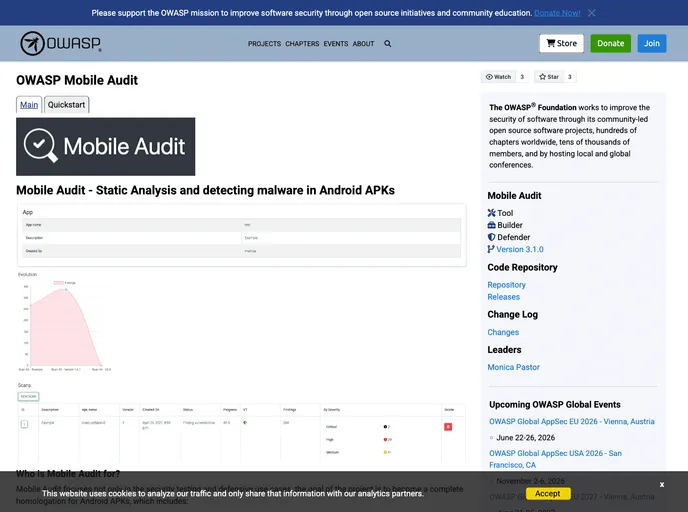Switch to the Quickstart tab

[66, 105]
